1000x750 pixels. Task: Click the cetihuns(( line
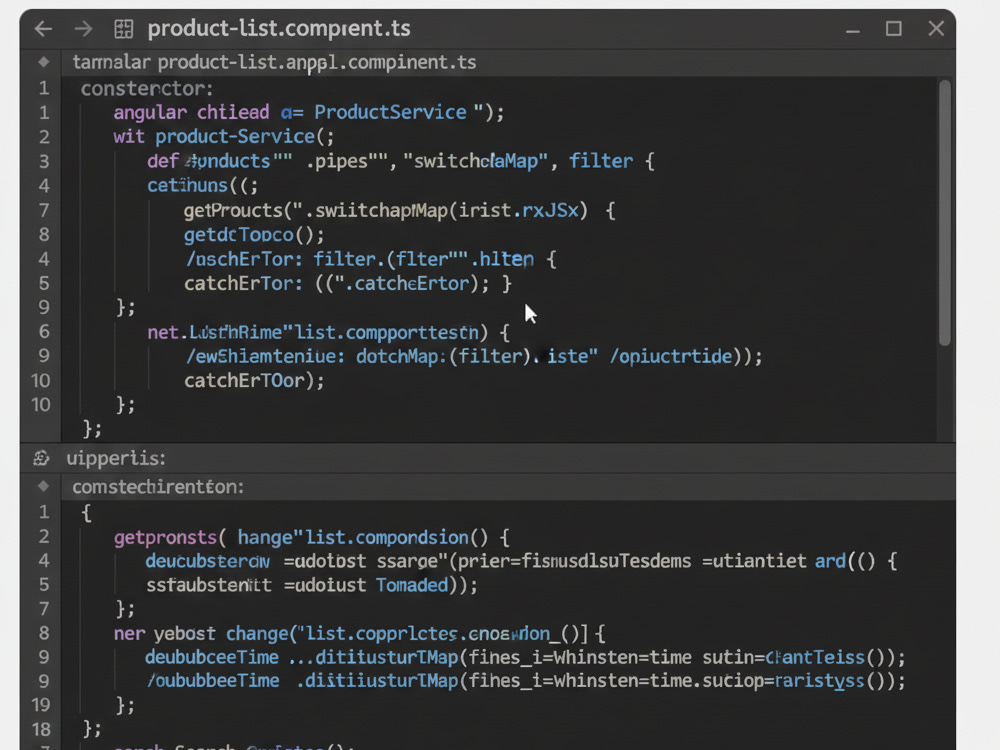[202, 186]
